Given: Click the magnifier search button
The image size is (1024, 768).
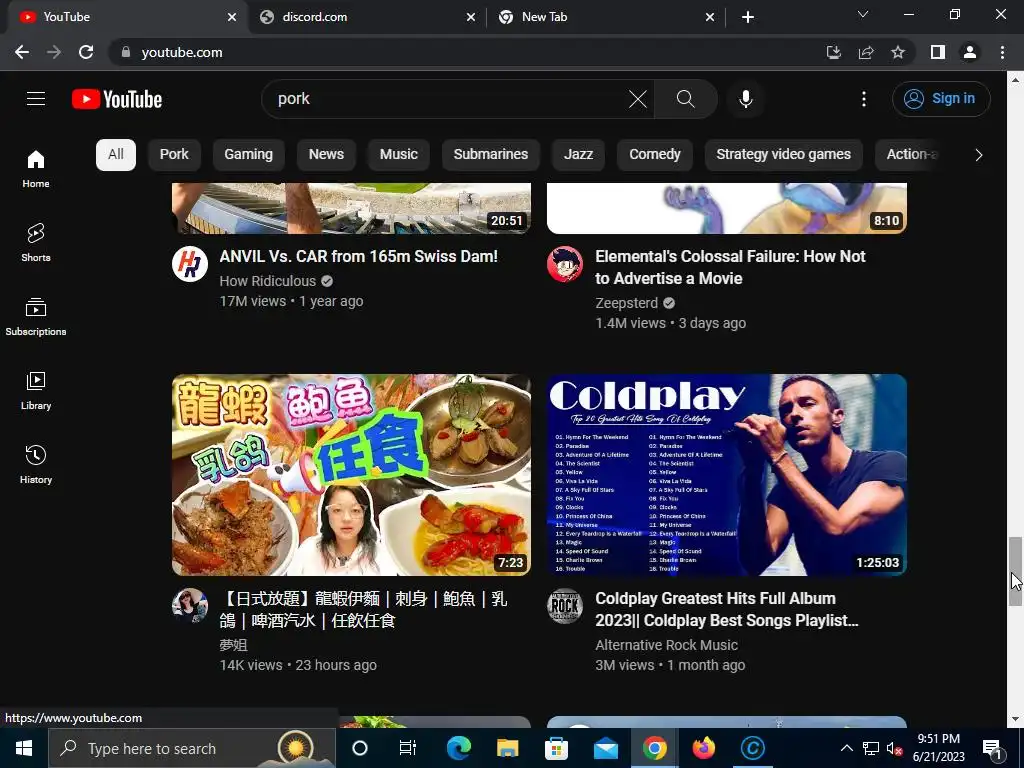Looking at the screenshot, I should click(685, 99).
